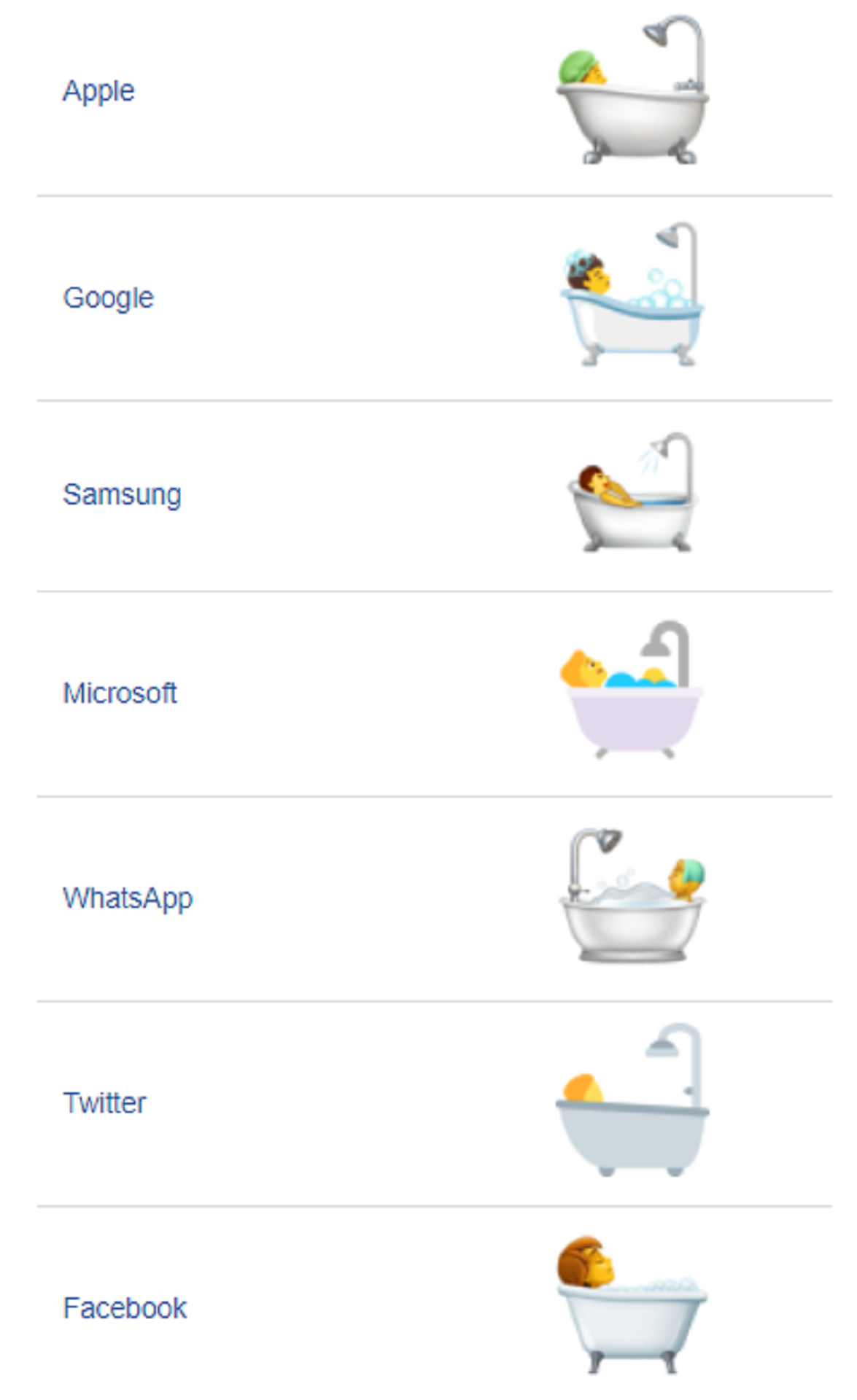Viewport: 857px width, 1400px height.
Task: Go to the WhatsApp link
Action: coord(128,898)
